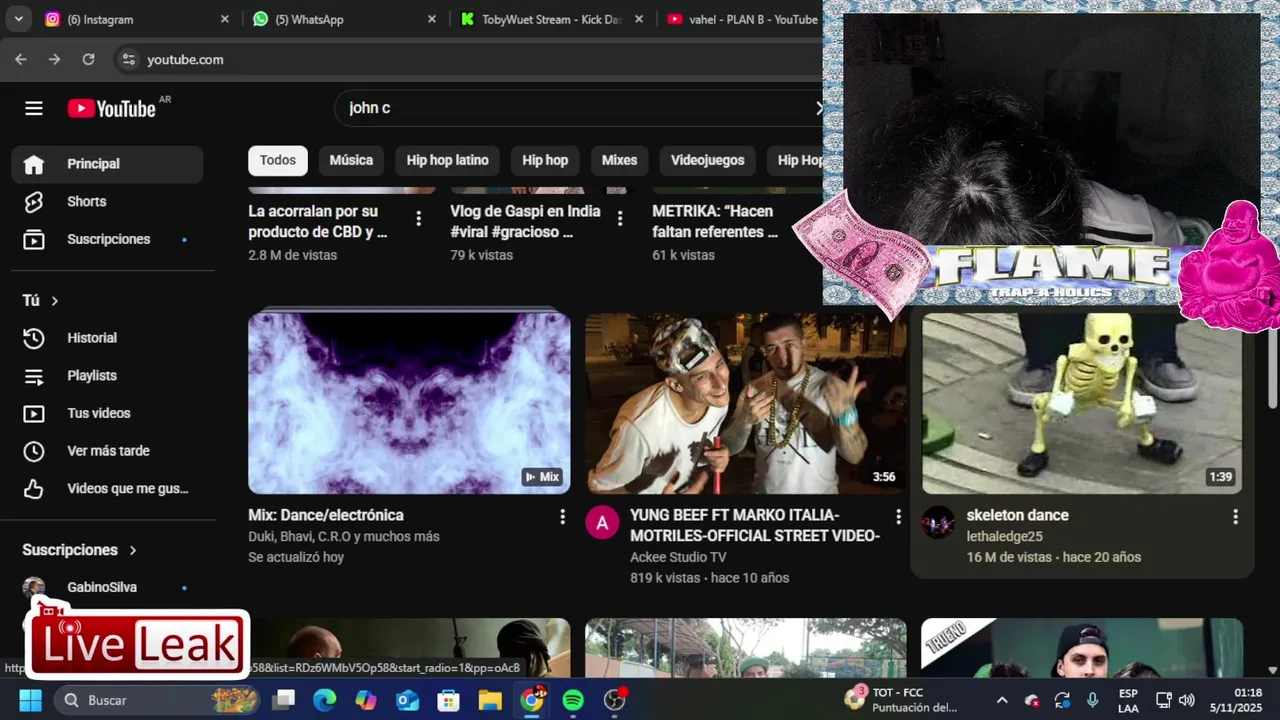Image resolution: width=1280 pixels, height=720 pixels.
Task: Open volume control in system tray
Action: [1187, 700]
